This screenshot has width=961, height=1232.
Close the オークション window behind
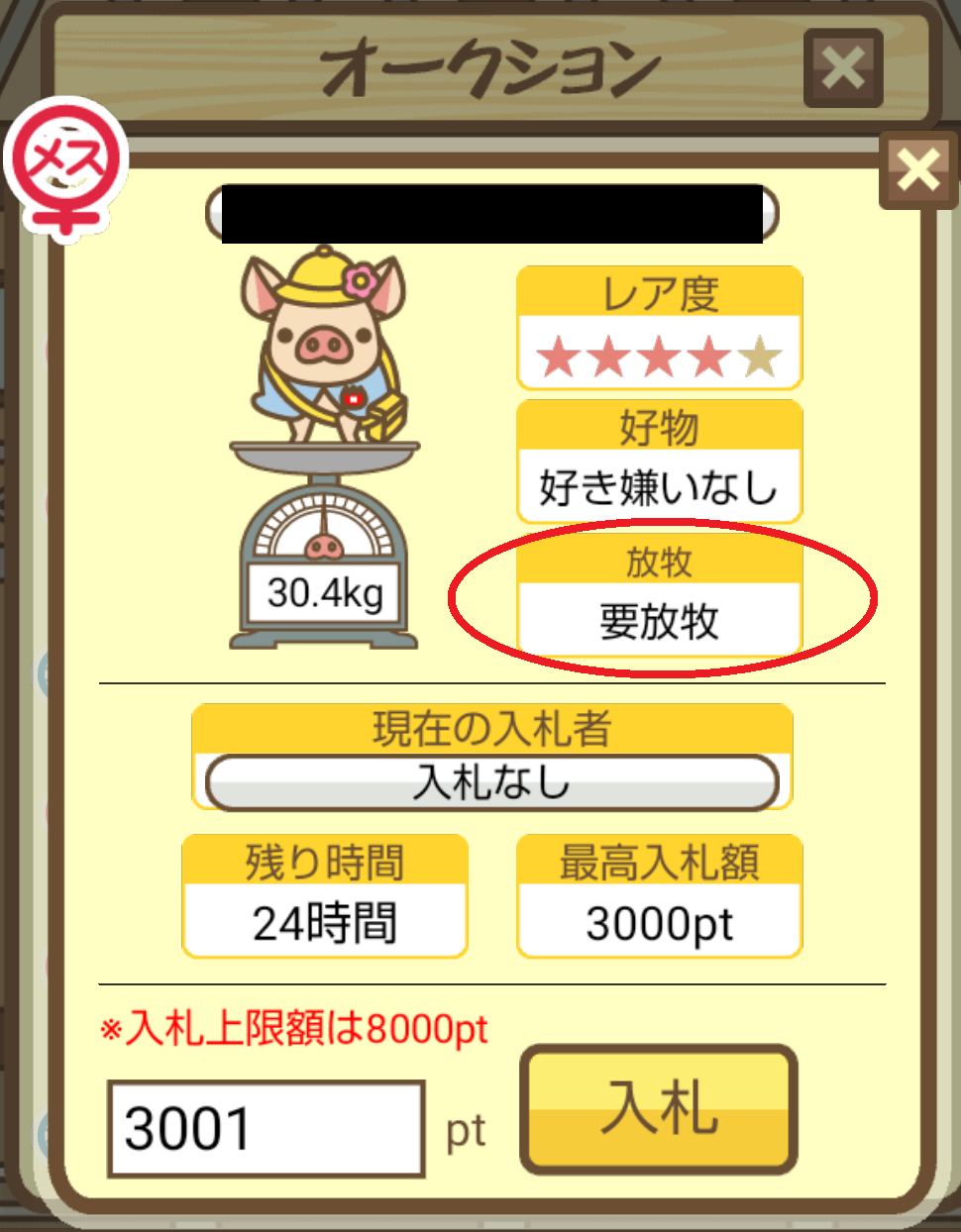843,68
